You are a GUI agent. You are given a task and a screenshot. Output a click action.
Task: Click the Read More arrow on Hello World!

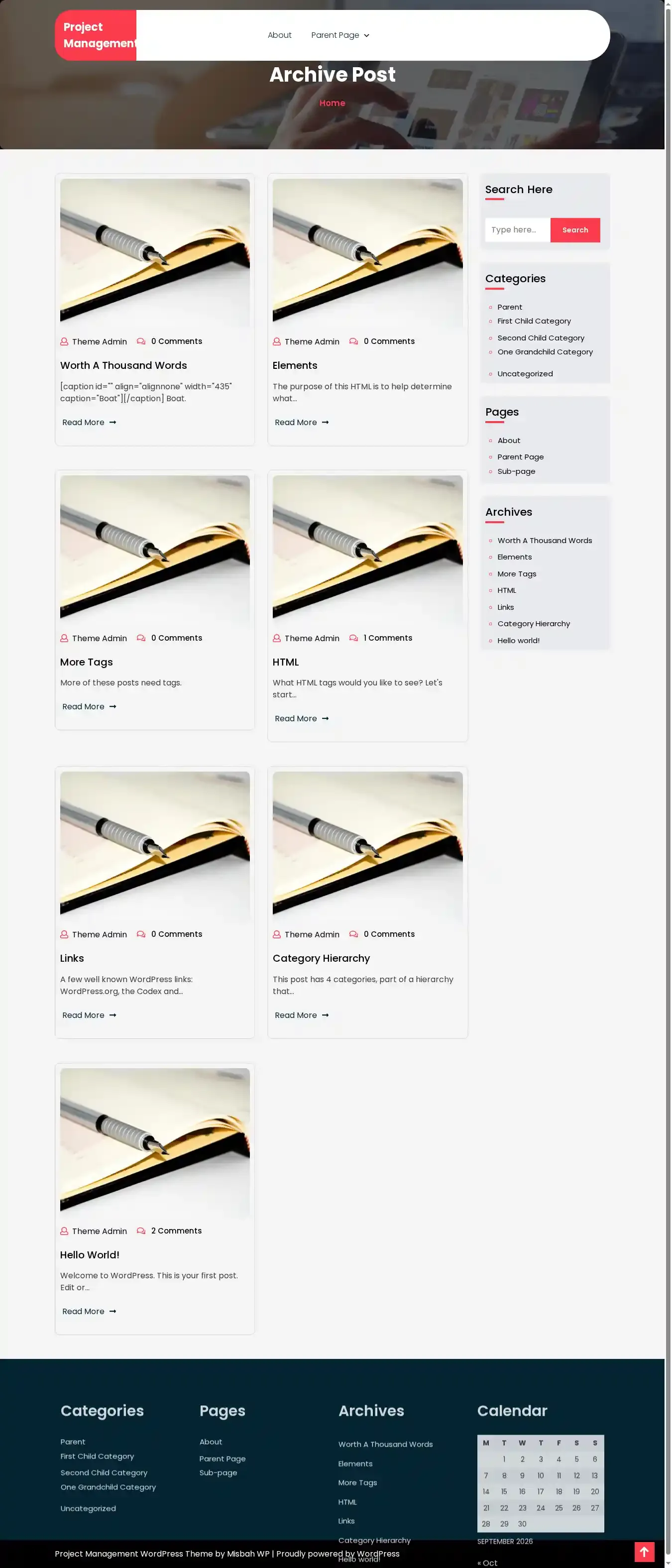coord(112,1311)
